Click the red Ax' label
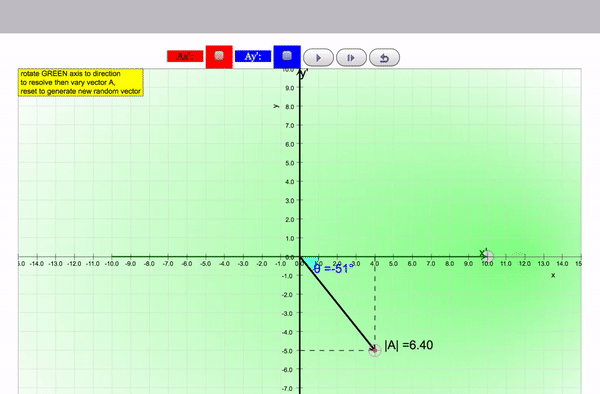Viewport: 600px width, 394px height. pos(185,56)
